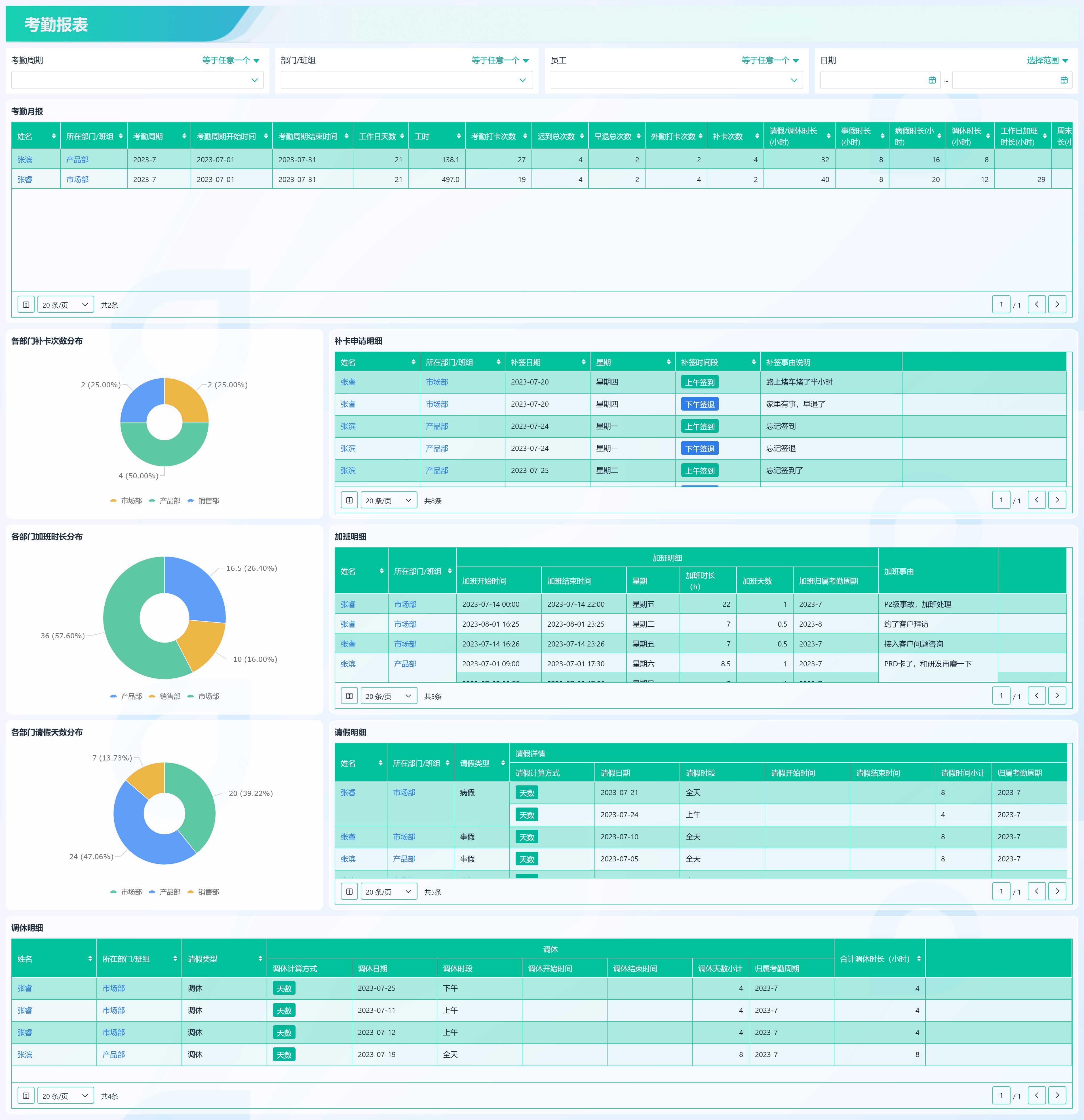Open the 选择范围 date mode menu
1084x1120 pixels.
1047,61
